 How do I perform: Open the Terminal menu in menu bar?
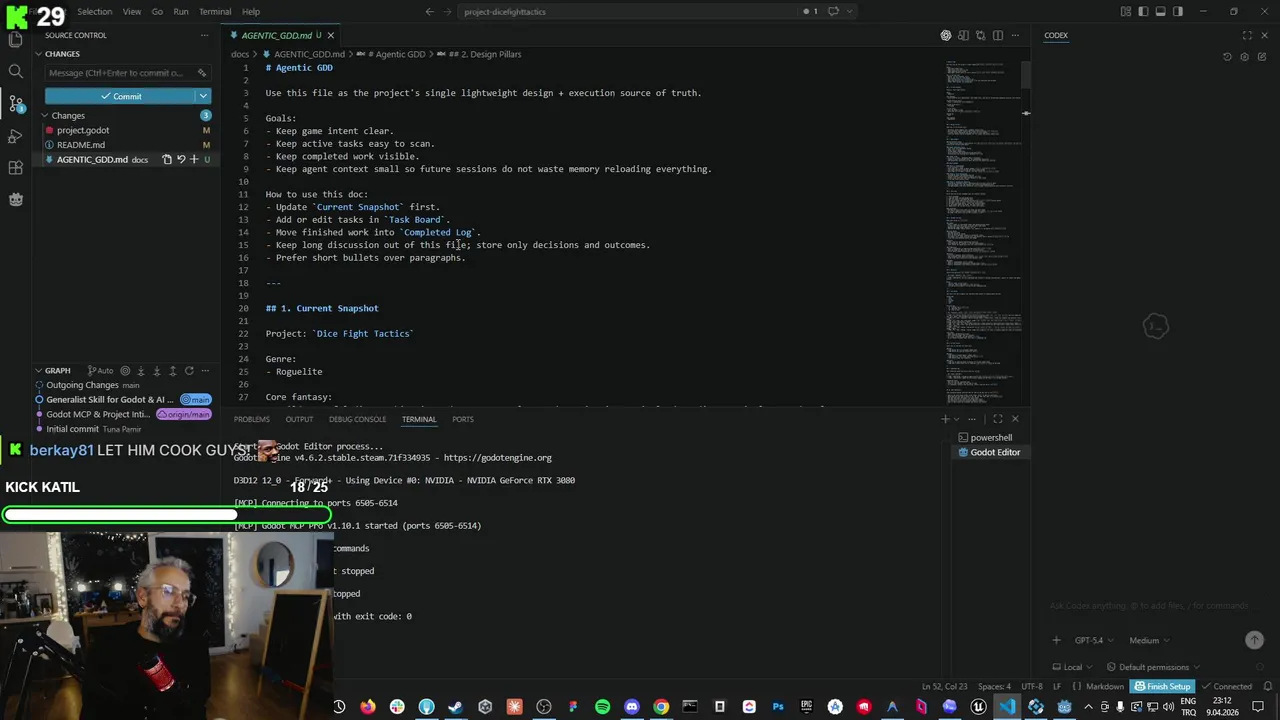(215, 12)
